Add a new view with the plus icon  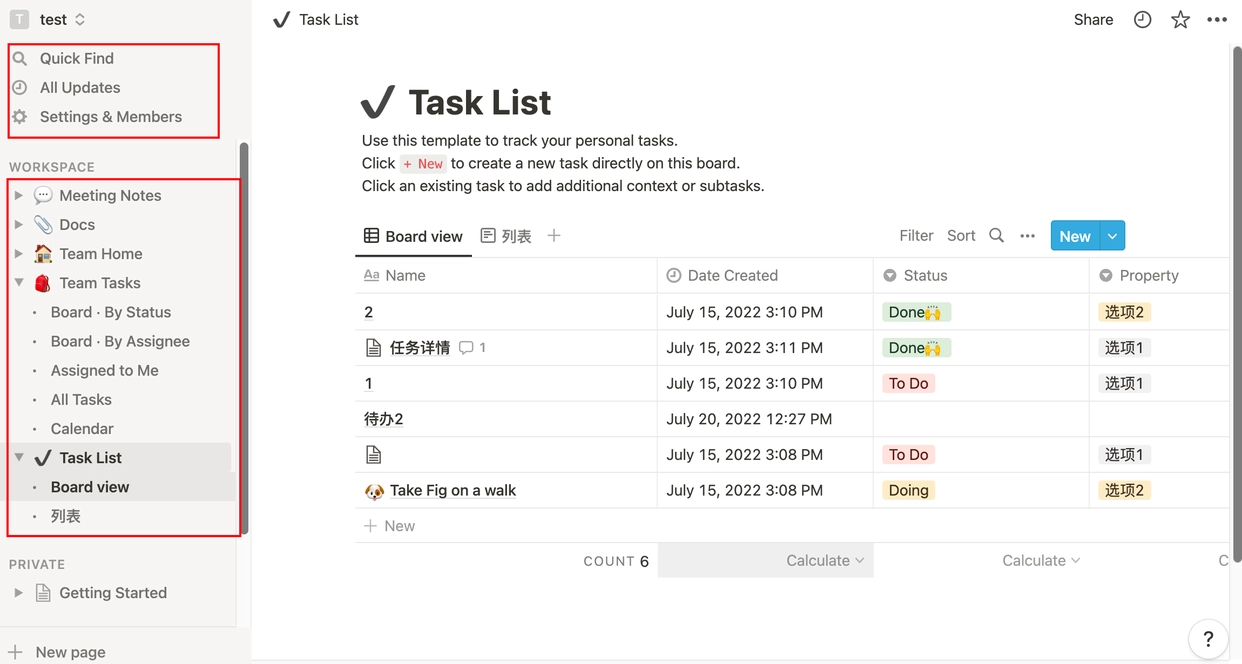coord(554,236)
